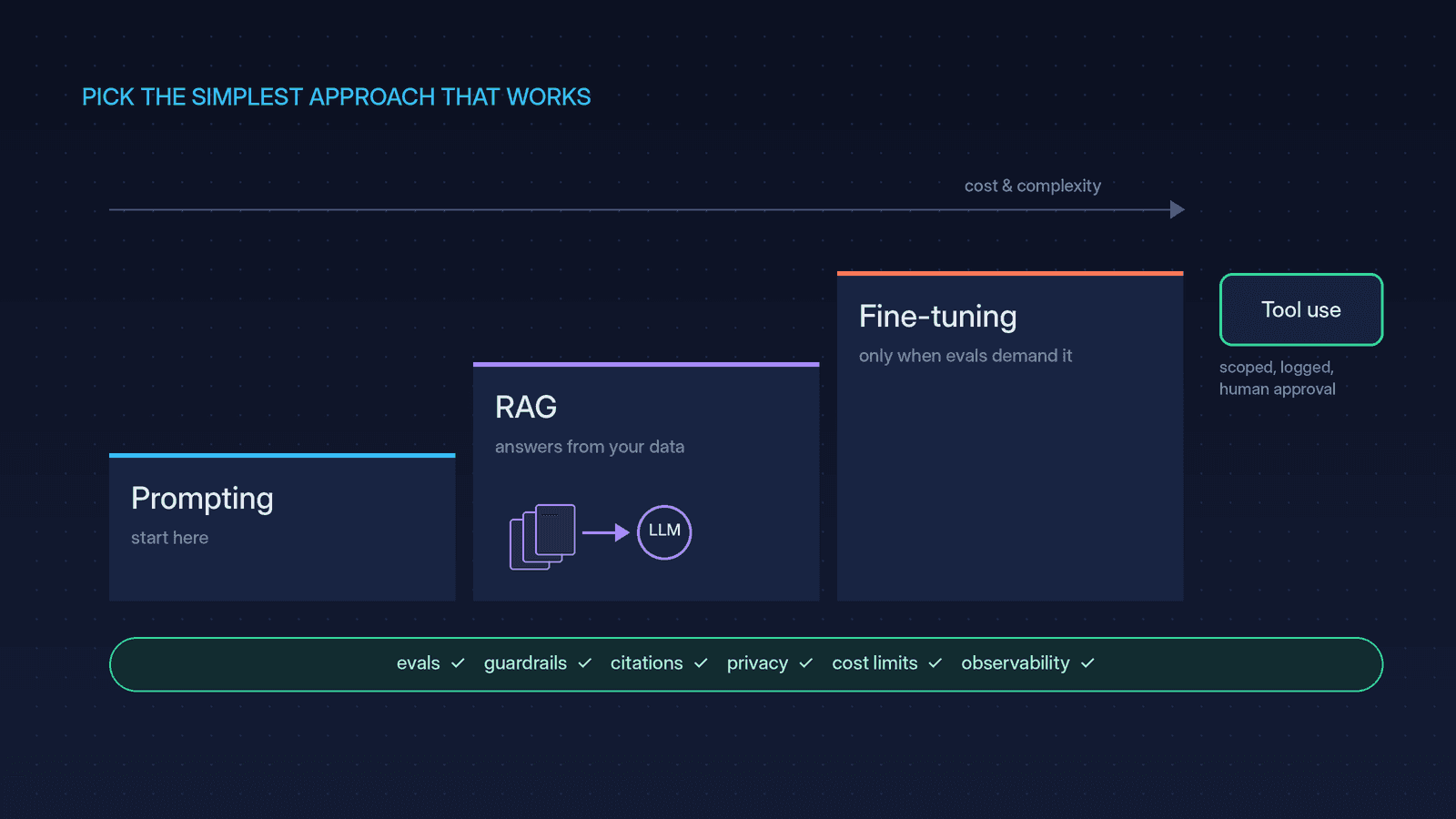Click the checkmark next to privacy
Image resolution: width=1456 pixels, height=819 pixels.
point(805,663)
